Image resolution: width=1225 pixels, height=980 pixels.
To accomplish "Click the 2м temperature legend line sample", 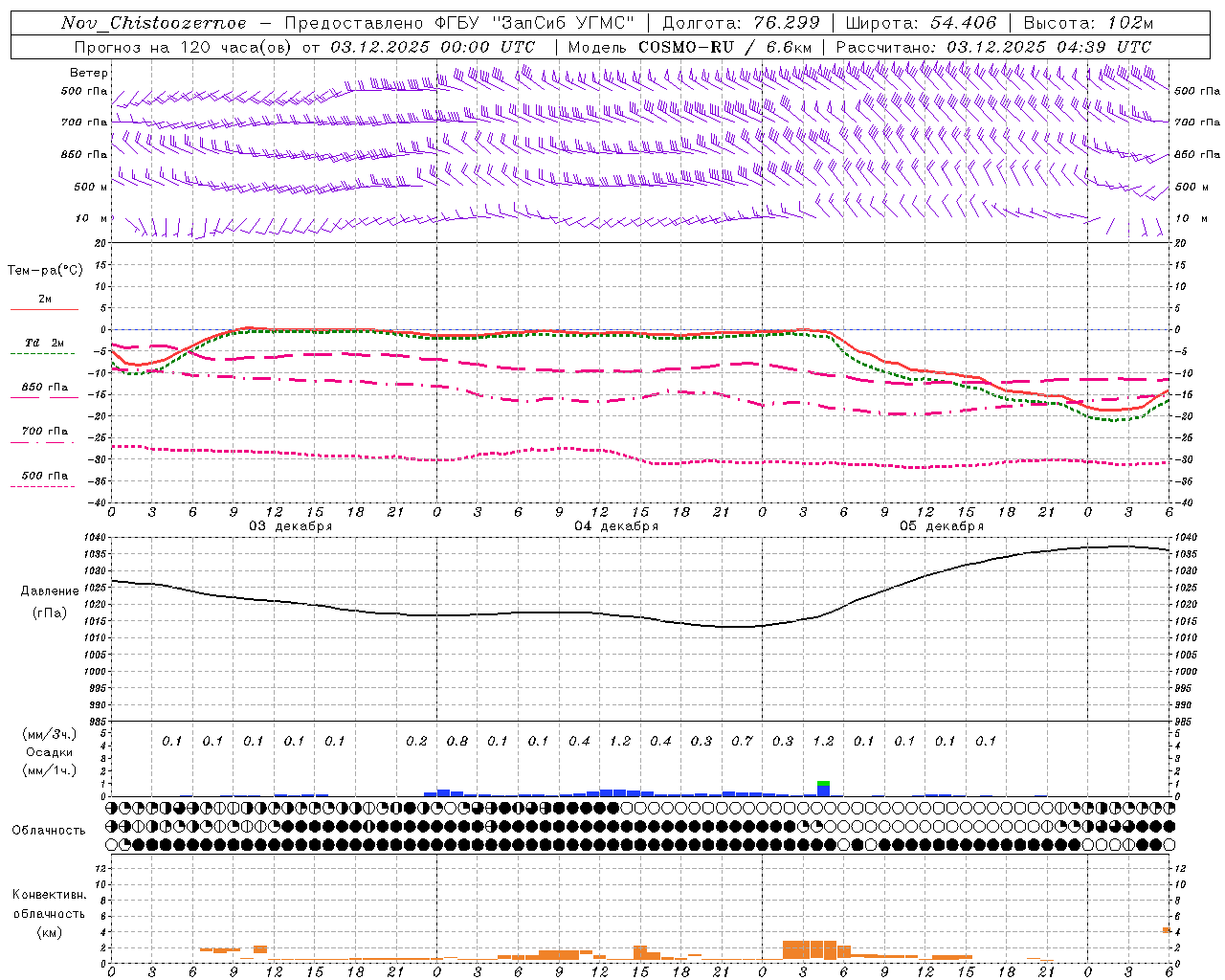I will [44, 309].
